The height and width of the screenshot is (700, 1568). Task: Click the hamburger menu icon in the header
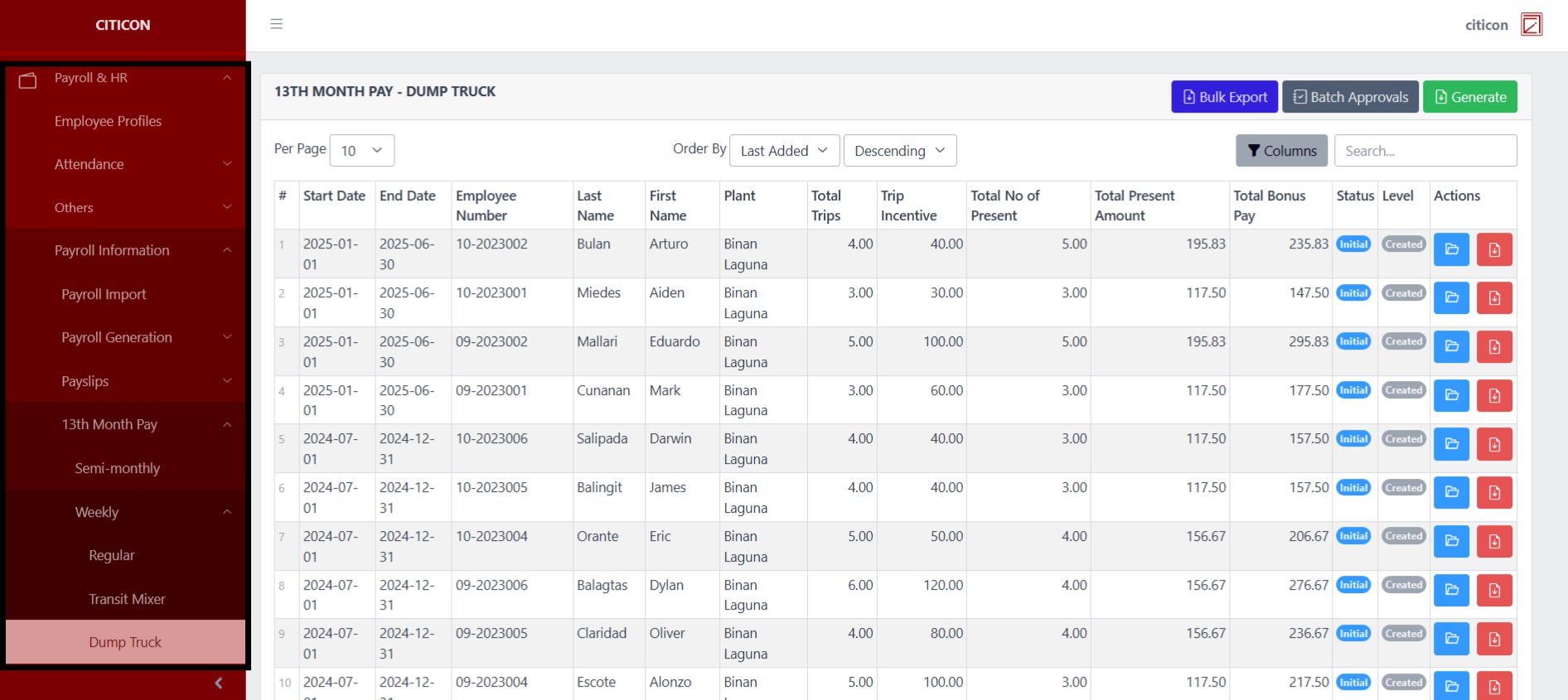(x=276, y=24)
